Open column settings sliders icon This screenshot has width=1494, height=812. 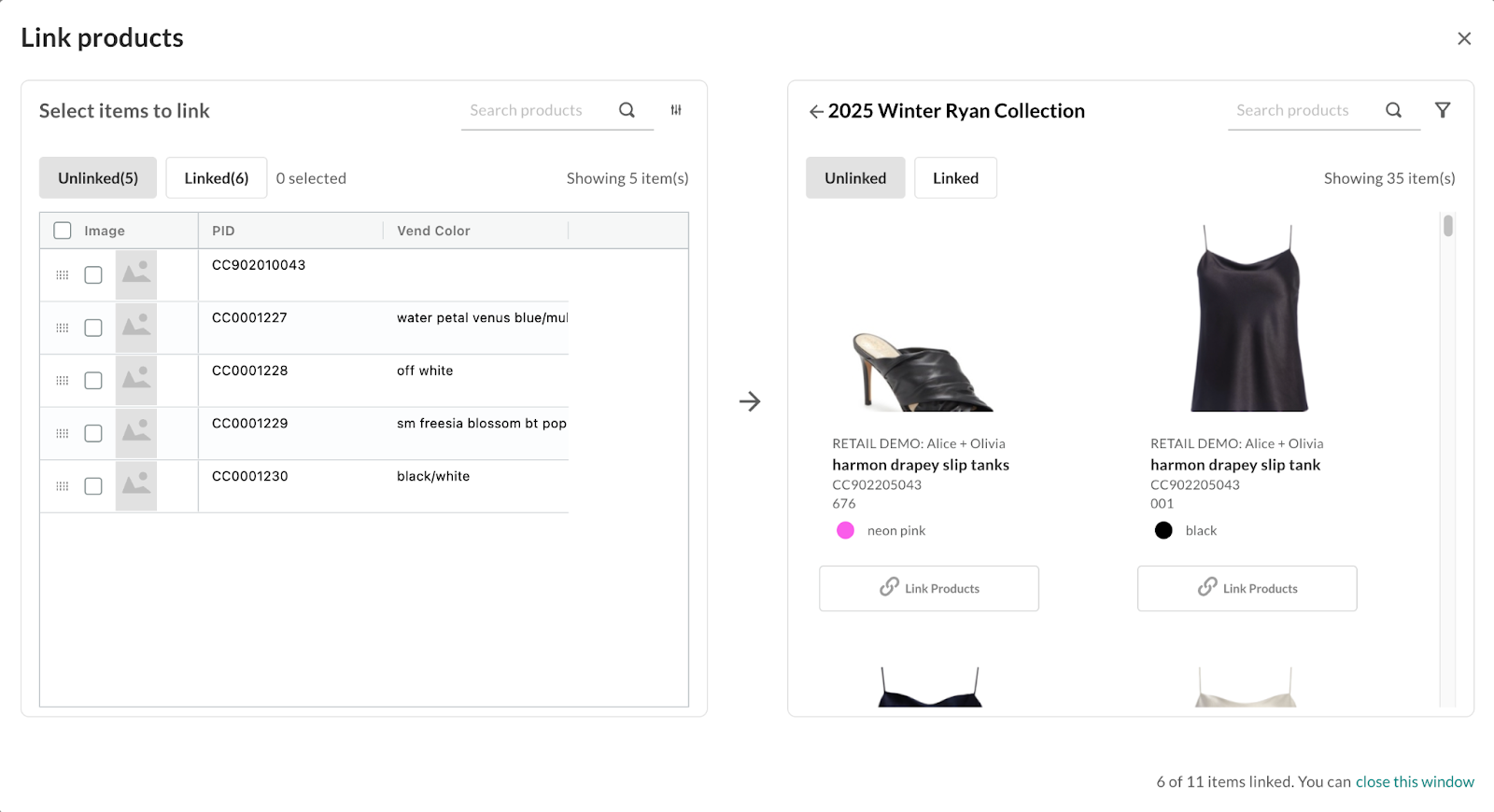[676, 110]
